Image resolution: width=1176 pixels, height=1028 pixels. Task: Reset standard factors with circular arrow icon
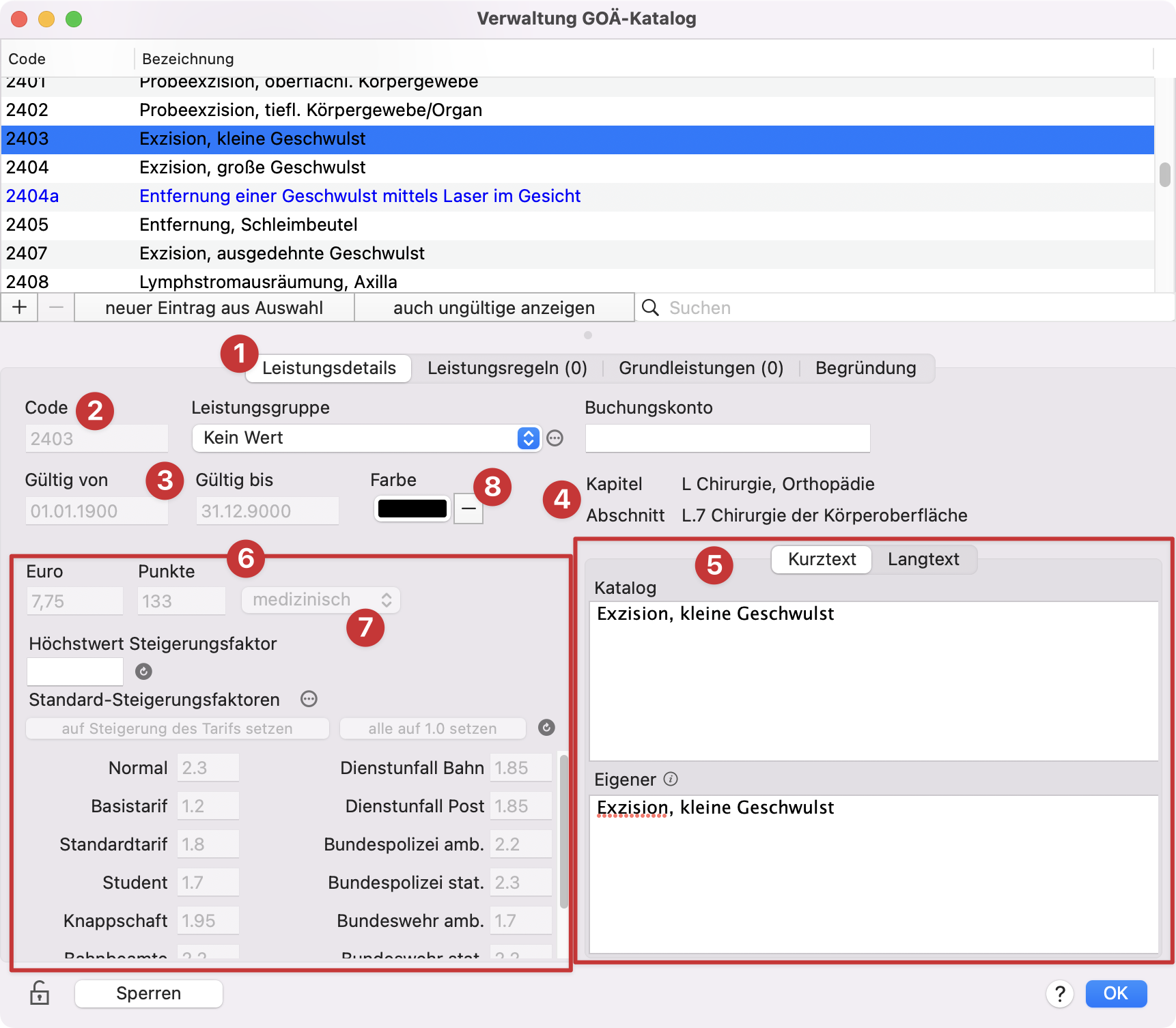(x=546, y=728)
